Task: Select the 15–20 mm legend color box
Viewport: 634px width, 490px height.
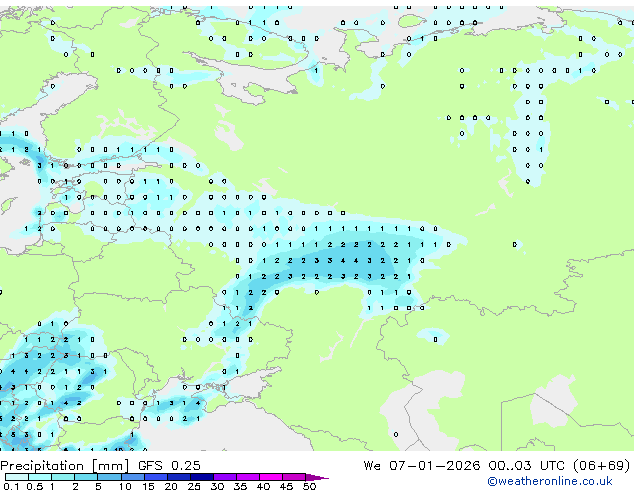Action: (x=156, y=477)
